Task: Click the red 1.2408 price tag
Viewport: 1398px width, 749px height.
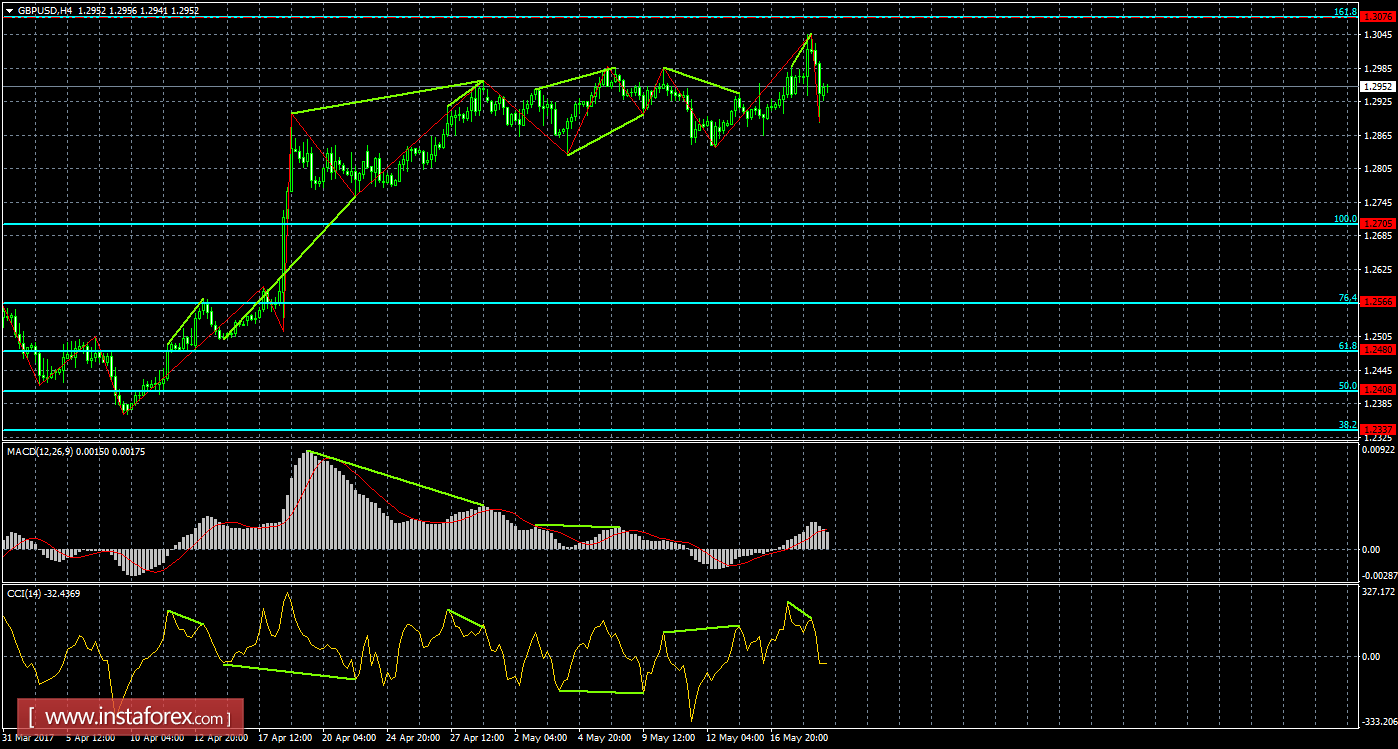Action: 1376,391
